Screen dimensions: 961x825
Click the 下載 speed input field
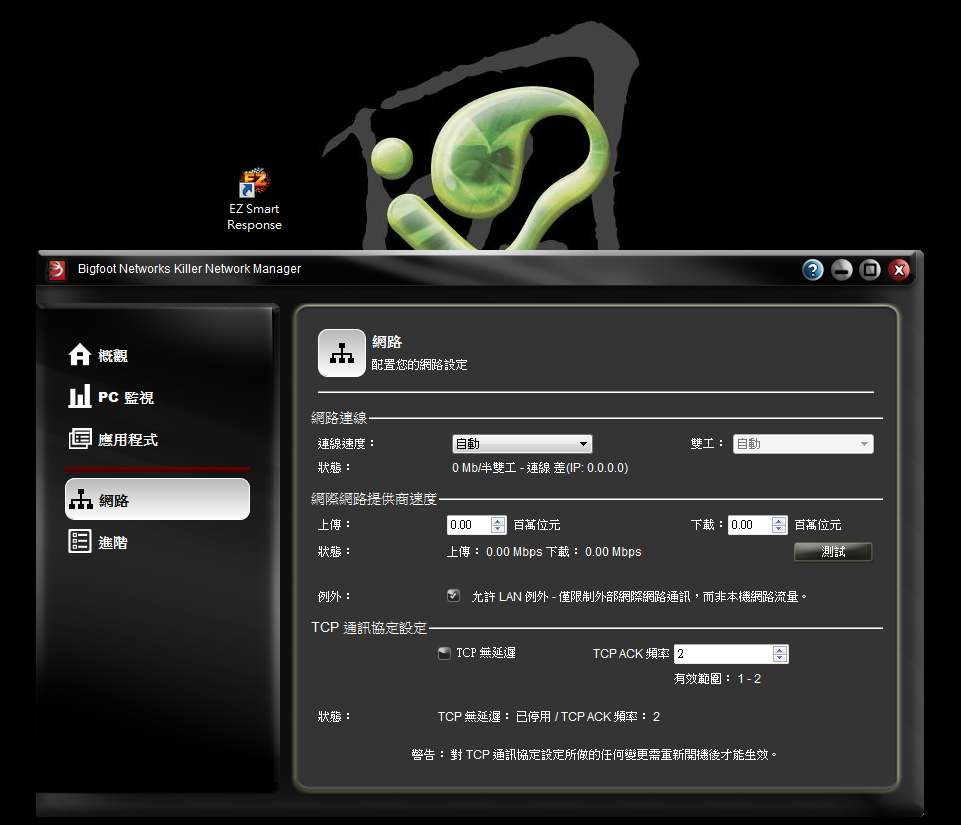[750, 525]
